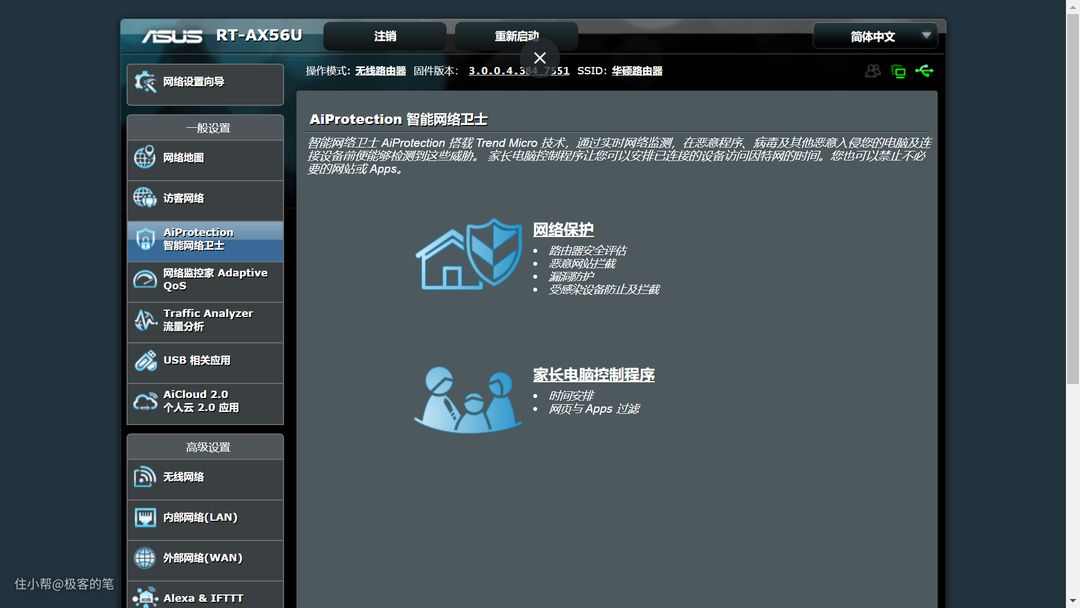Viewport: 1080px width, 608px height.
Task: Open the Traffic Analyzer 流量分析 icon
Action: coord(145,320)
